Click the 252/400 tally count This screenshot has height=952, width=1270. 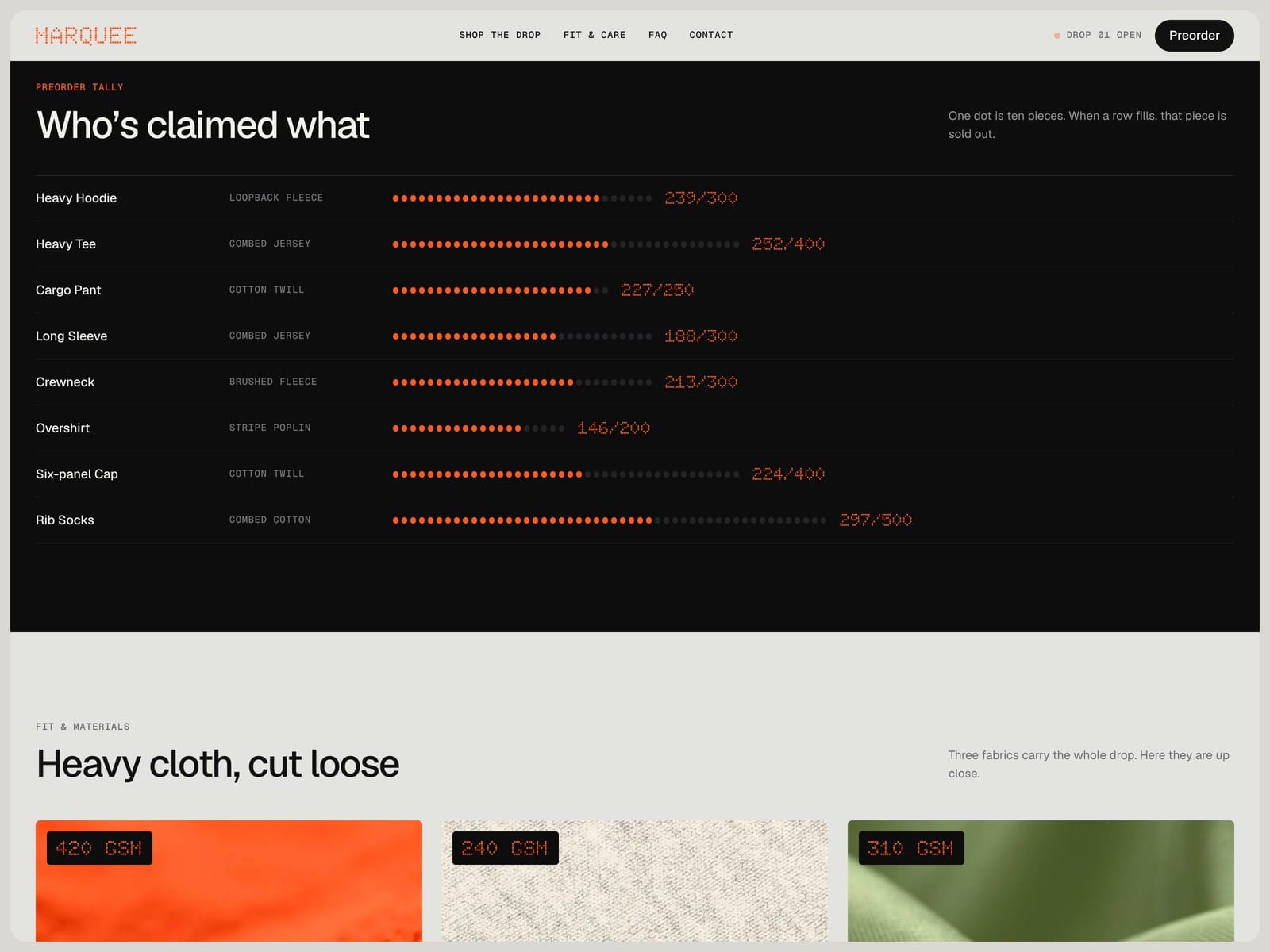click(x=788, y=244)
